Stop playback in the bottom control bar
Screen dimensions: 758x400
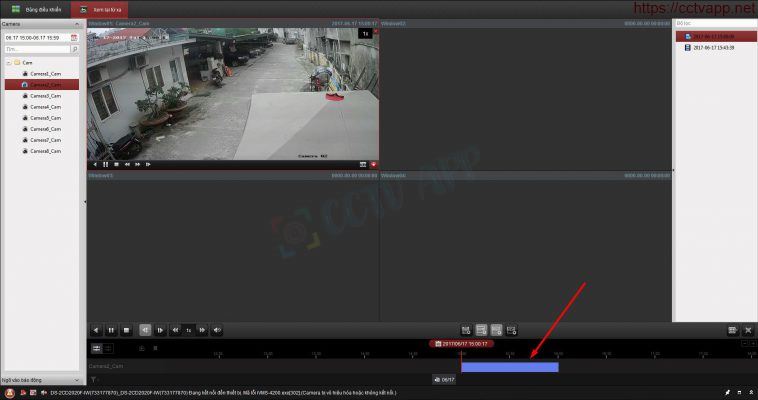click(126, 329)
